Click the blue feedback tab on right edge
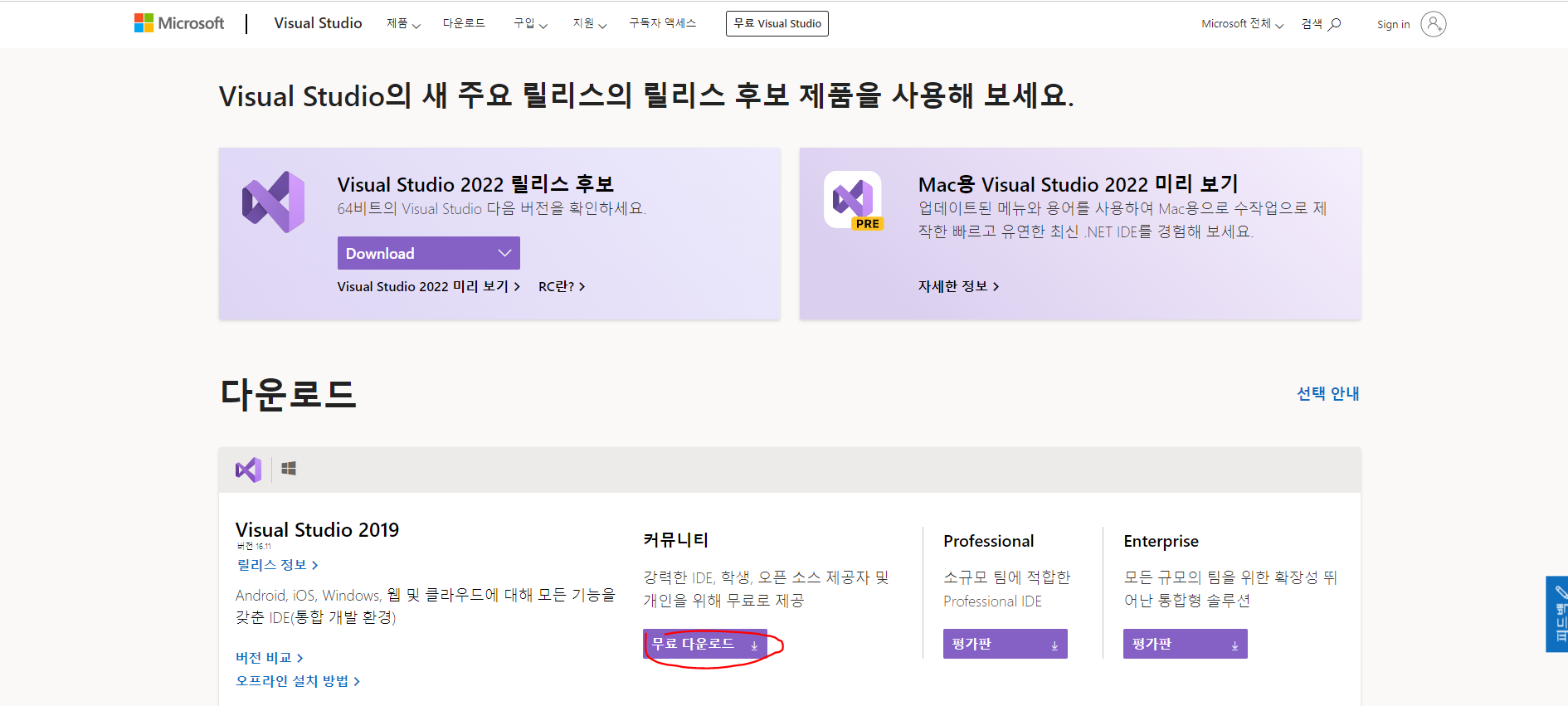The image size is (1568, 706). click(x=1557, y=614)
